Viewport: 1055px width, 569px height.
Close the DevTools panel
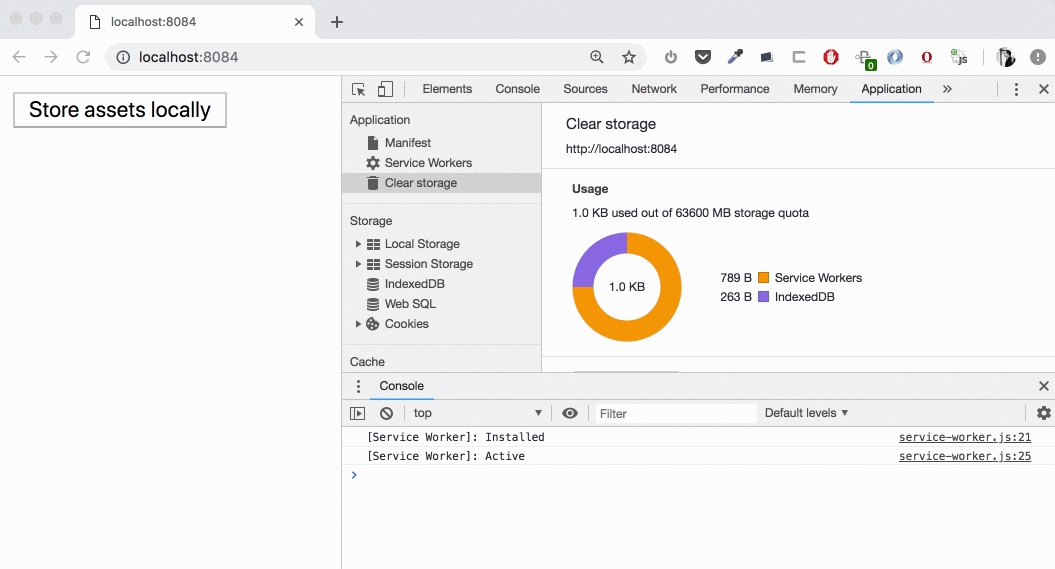1044,89
